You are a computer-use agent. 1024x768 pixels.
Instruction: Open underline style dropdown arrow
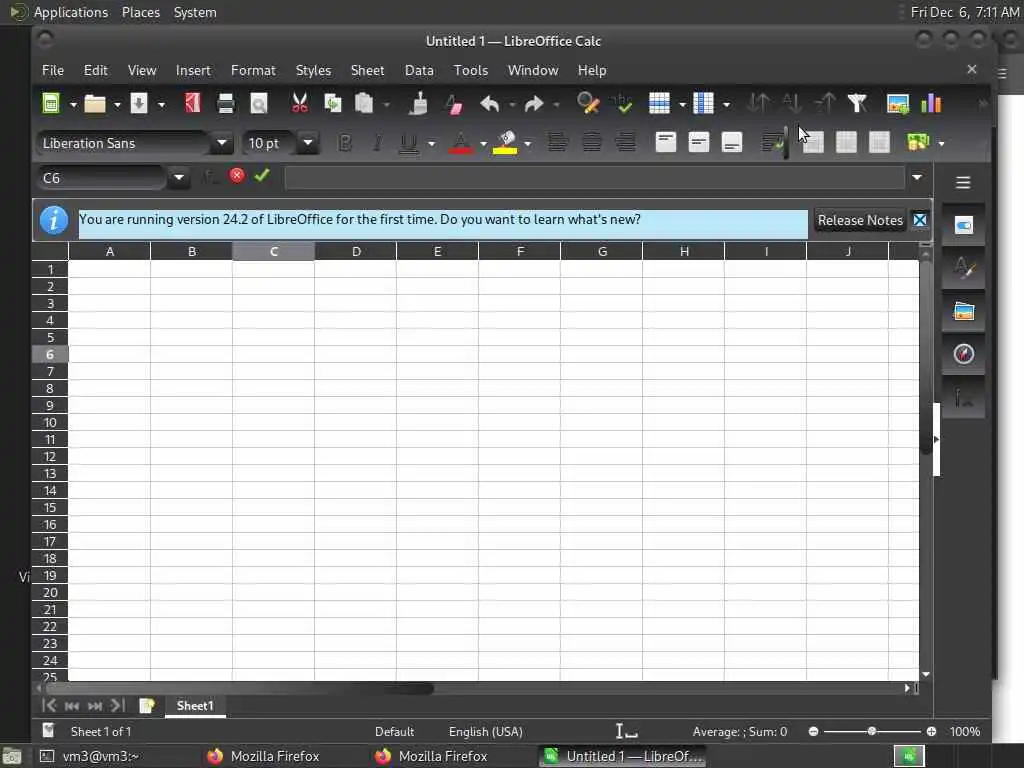tap(431, 143)
